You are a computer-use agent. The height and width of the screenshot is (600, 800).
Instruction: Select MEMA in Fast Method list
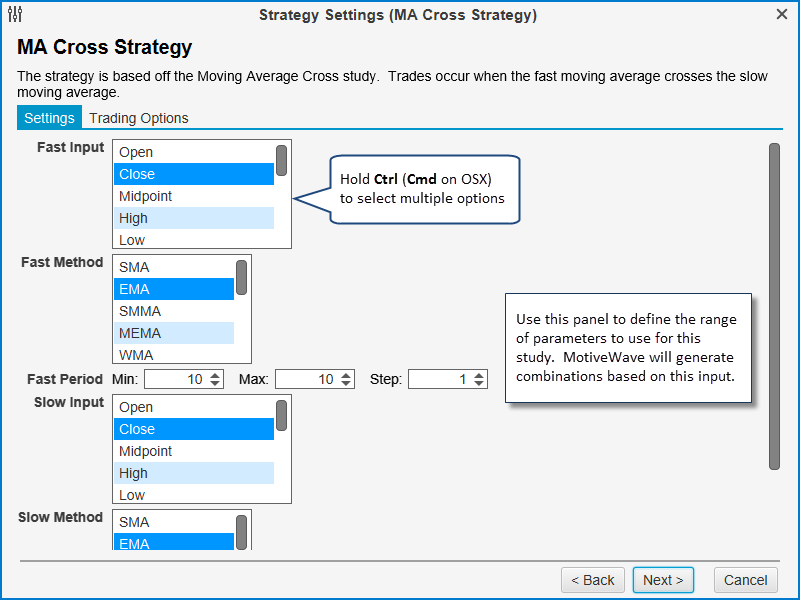[173, 333]
